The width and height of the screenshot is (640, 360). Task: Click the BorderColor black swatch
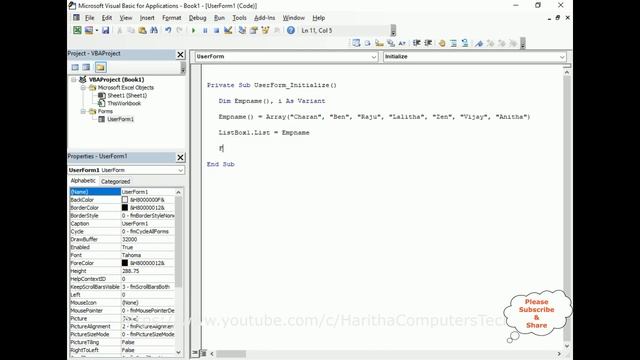(125, 207)
